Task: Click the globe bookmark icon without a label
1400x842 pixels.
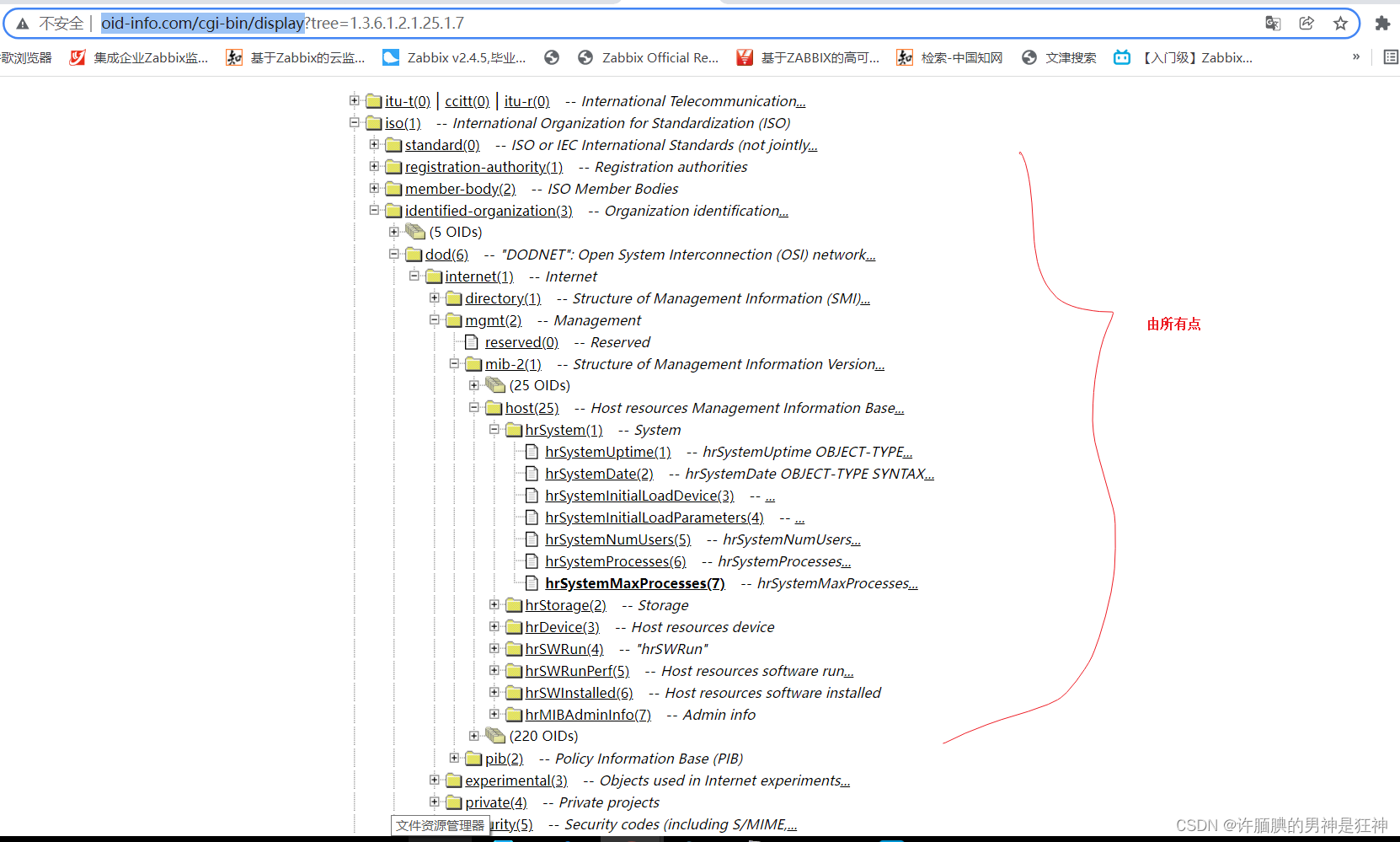Action: coord(552,57)
